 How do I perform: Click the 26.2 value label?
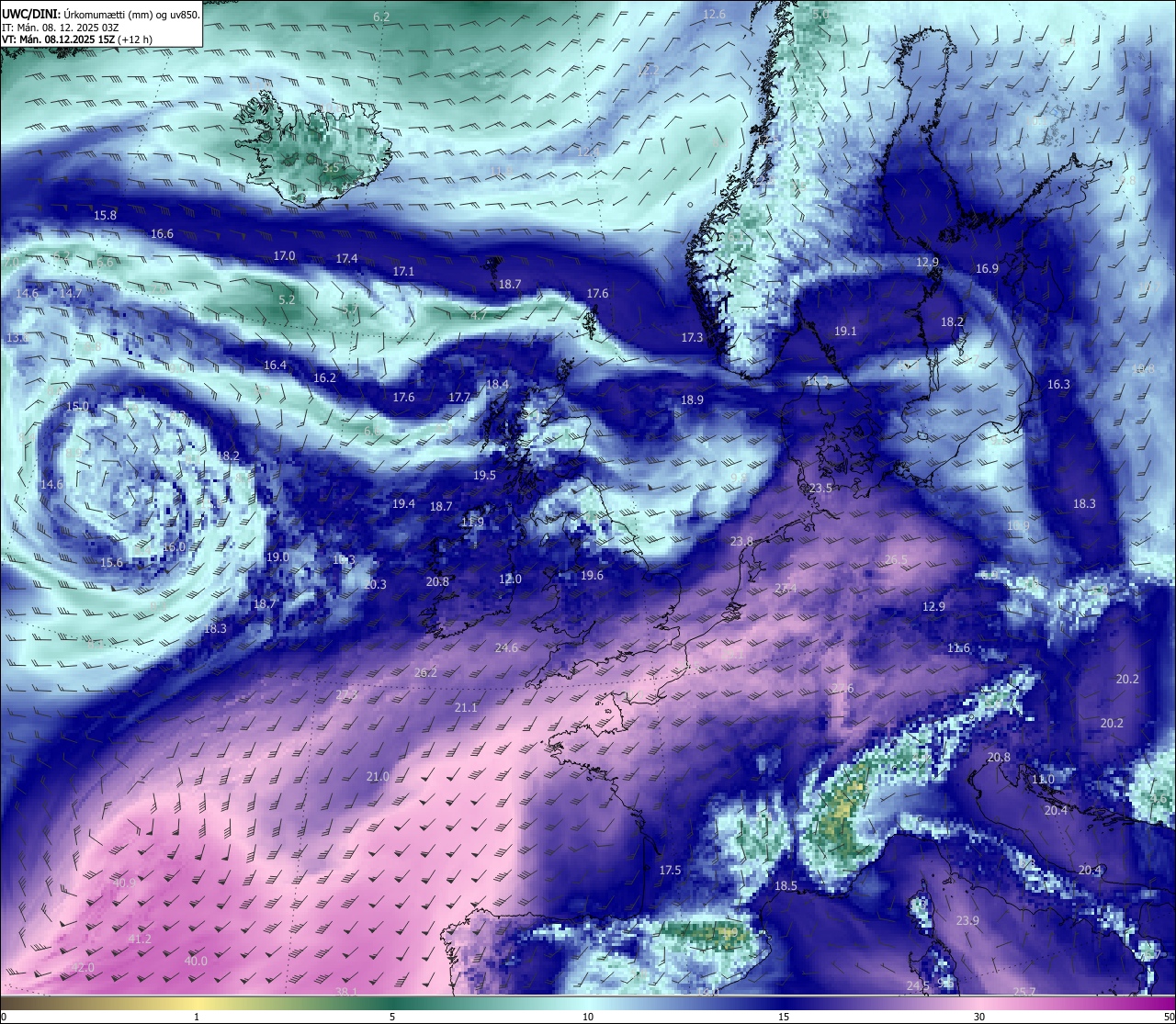(425, 672)
